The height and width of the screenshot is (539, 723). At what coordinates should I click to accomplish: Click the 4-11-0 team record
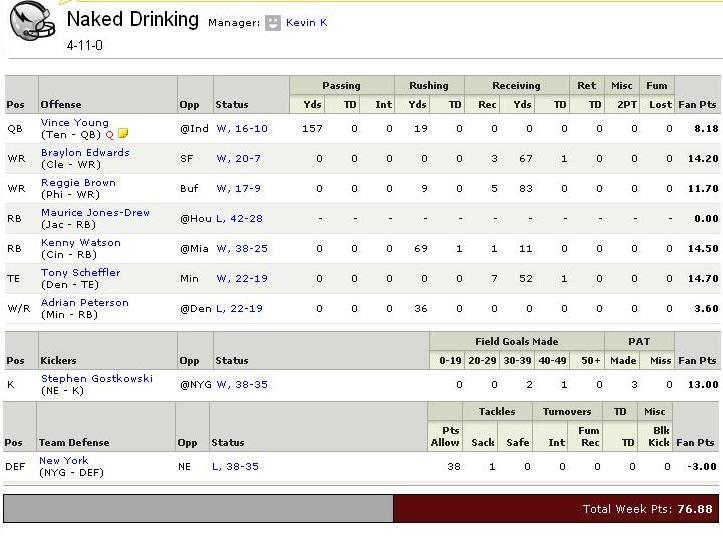(x=85, y=45)
